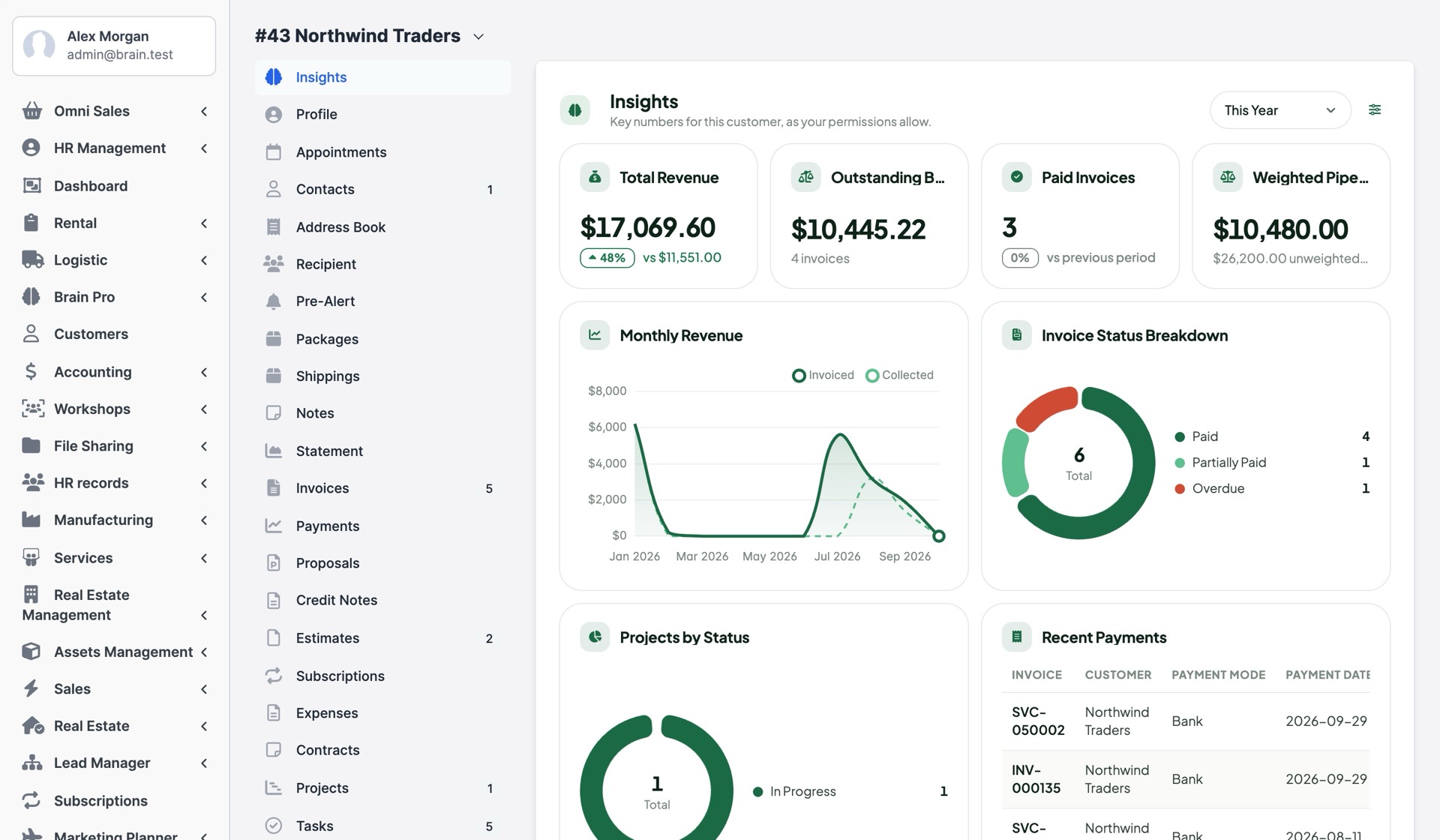1440x840 pixels.
Task: Open the insights filter settings icon
Action: coord(1374,109)
